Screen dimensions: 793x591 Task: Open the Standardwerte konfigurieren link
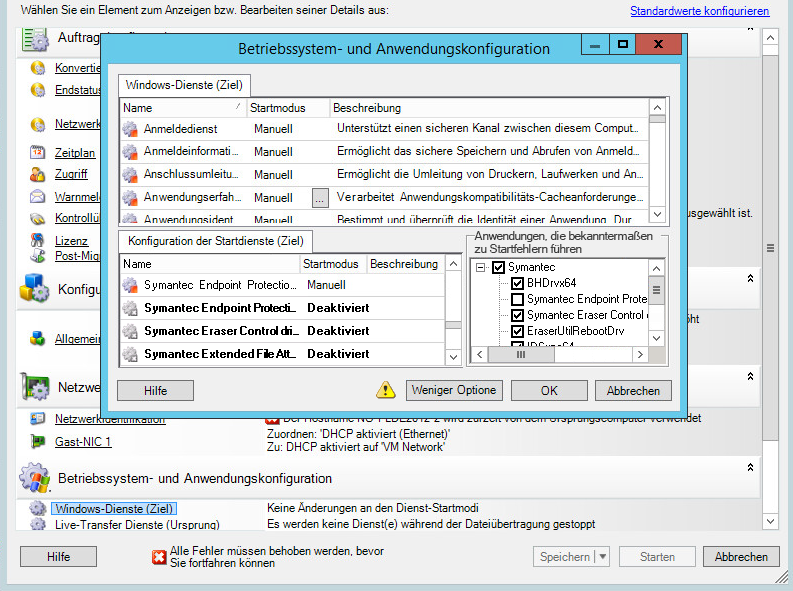699,11
